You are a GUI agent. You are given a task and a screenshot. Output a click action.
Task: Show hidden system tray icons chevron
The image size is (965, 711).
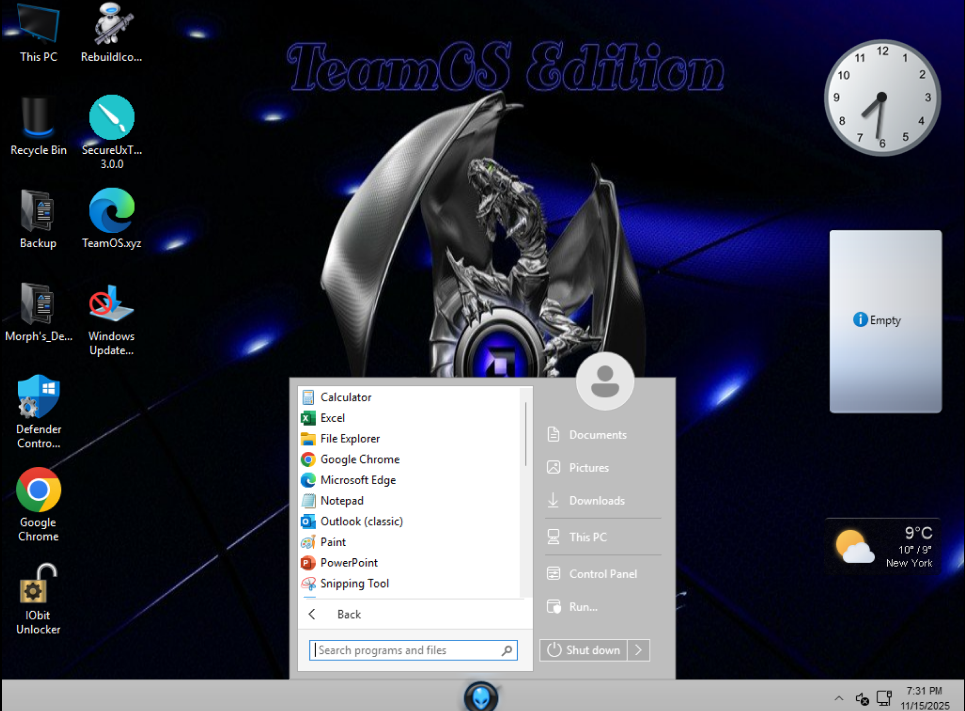pos(838,698)
